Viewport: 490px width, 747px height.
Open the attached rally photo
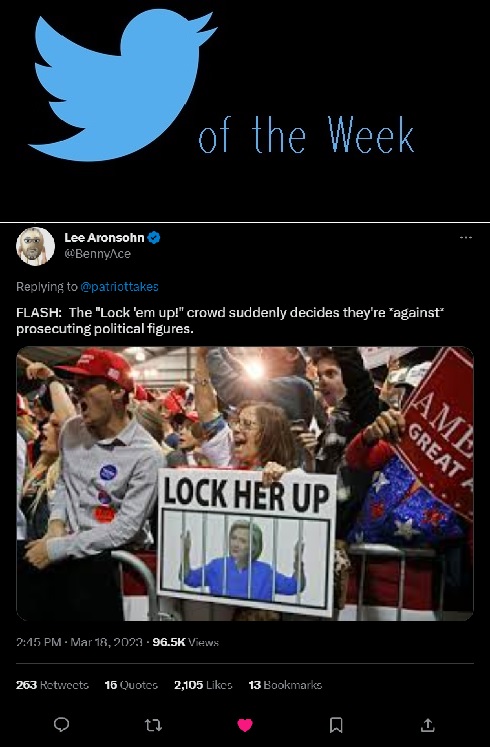coord(245,484)
